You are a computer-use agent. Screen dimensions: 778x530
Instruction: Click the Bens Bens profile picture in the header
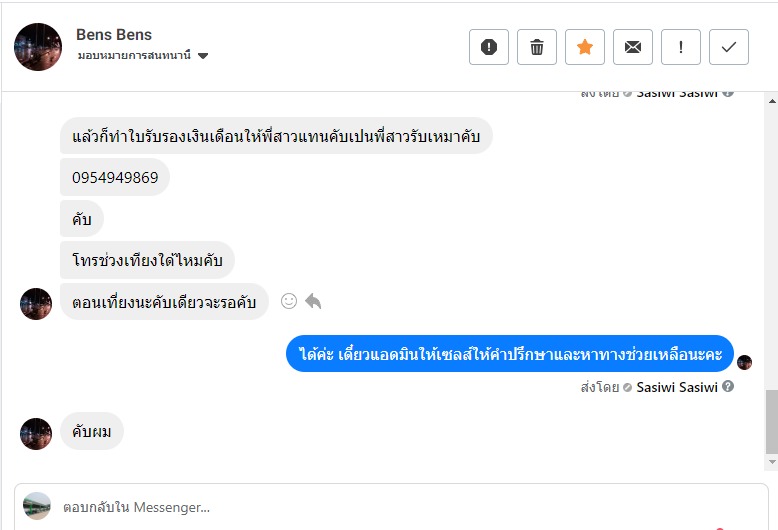[x=38, y=47]
